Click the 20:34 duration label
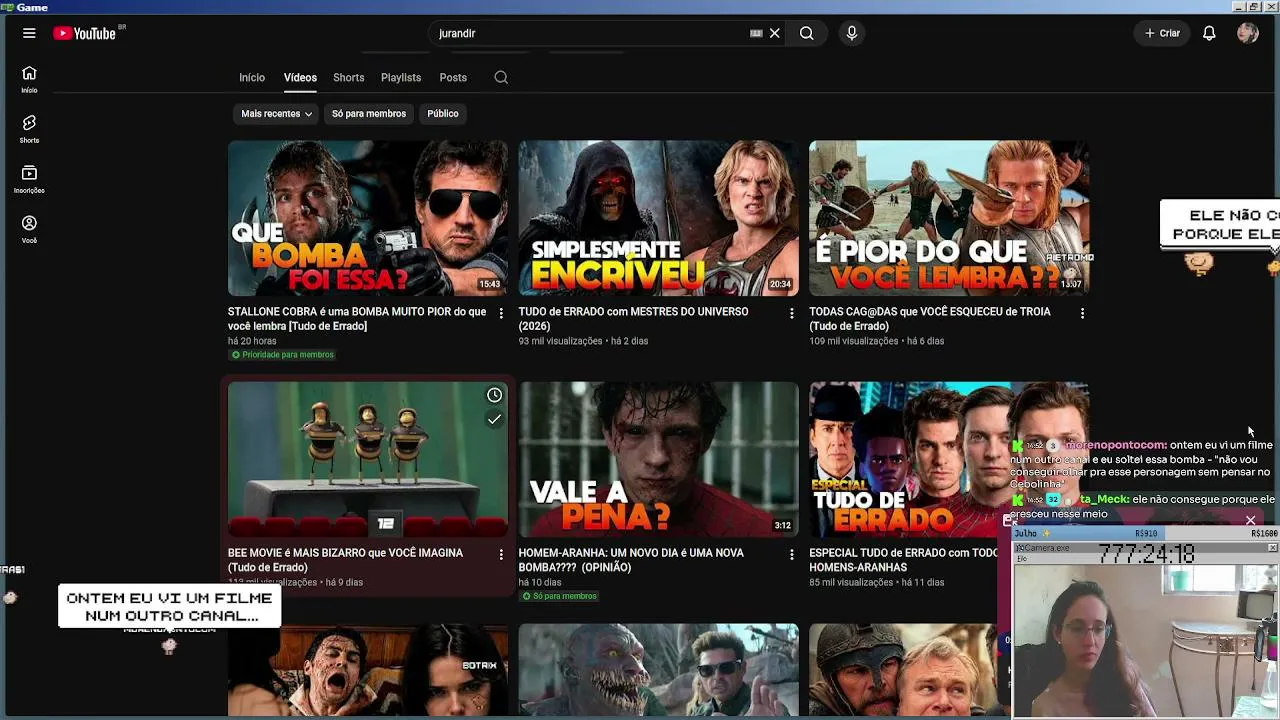 tap(780, 284)
